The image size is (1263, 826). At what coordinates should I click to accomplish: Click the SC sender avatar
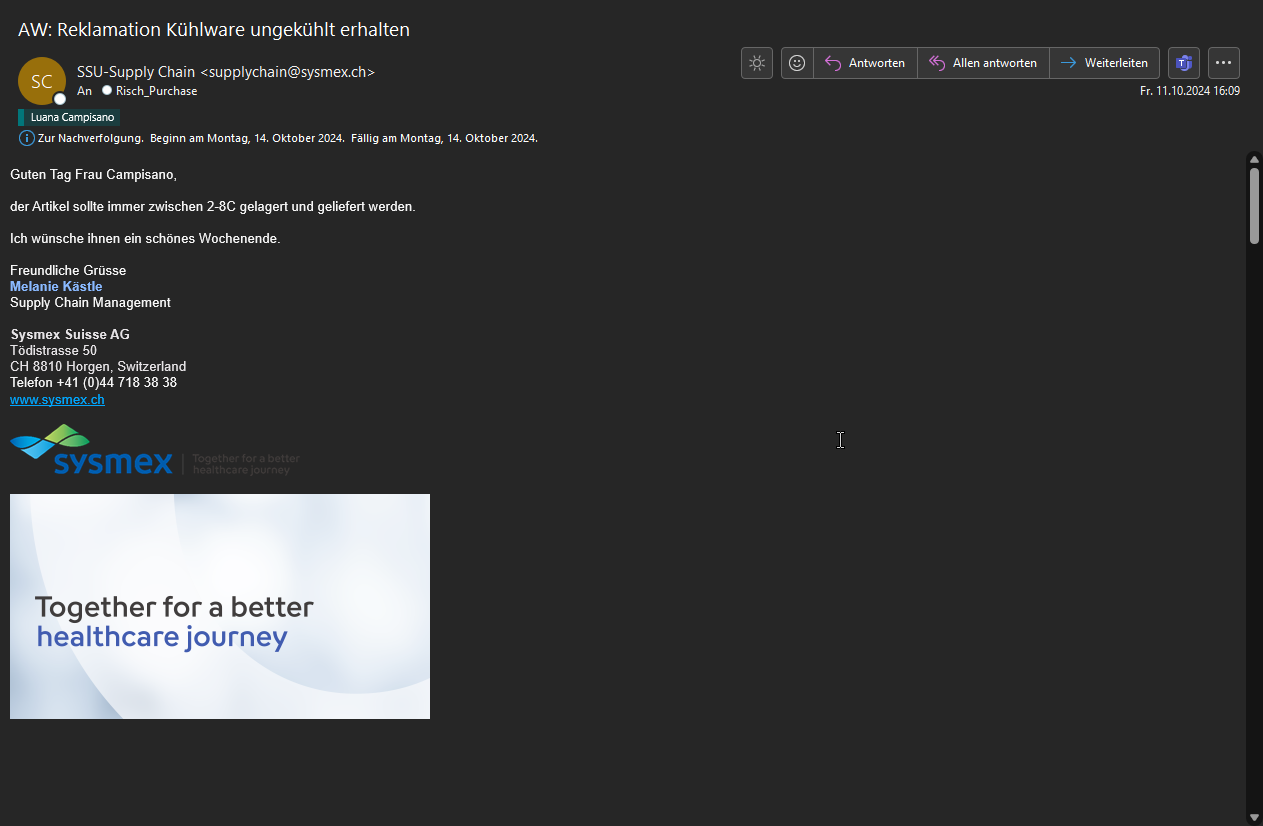click(x=41, y=81)
